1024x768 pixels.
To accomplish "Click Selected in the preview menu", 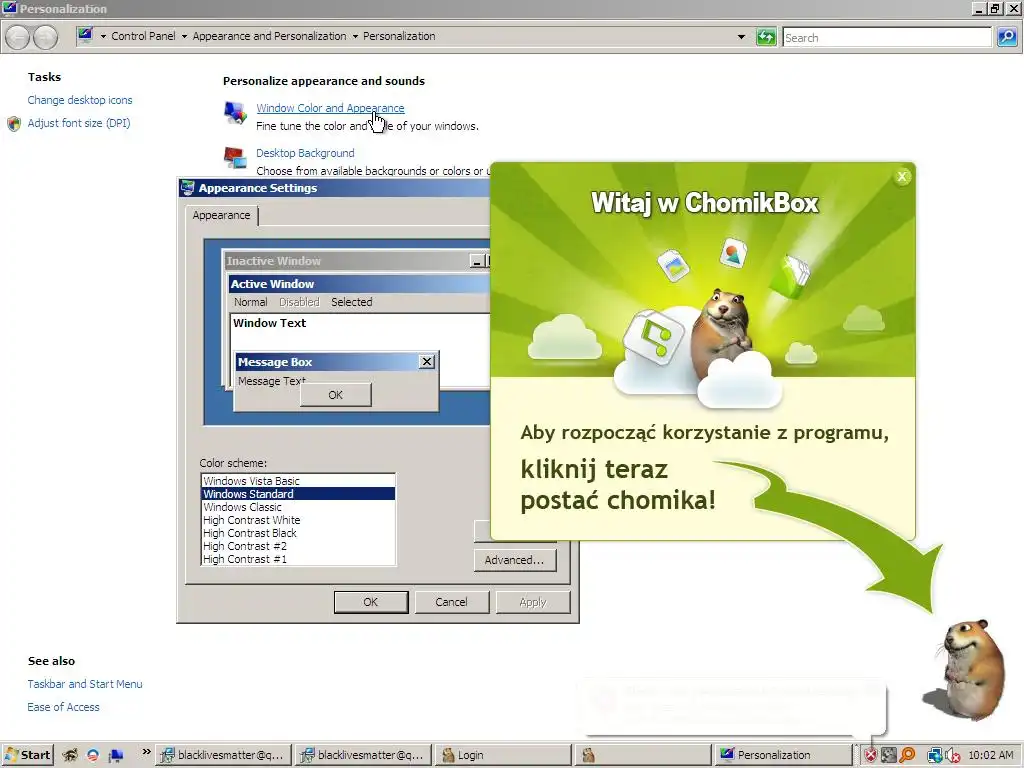I will (x=351, y=302).
